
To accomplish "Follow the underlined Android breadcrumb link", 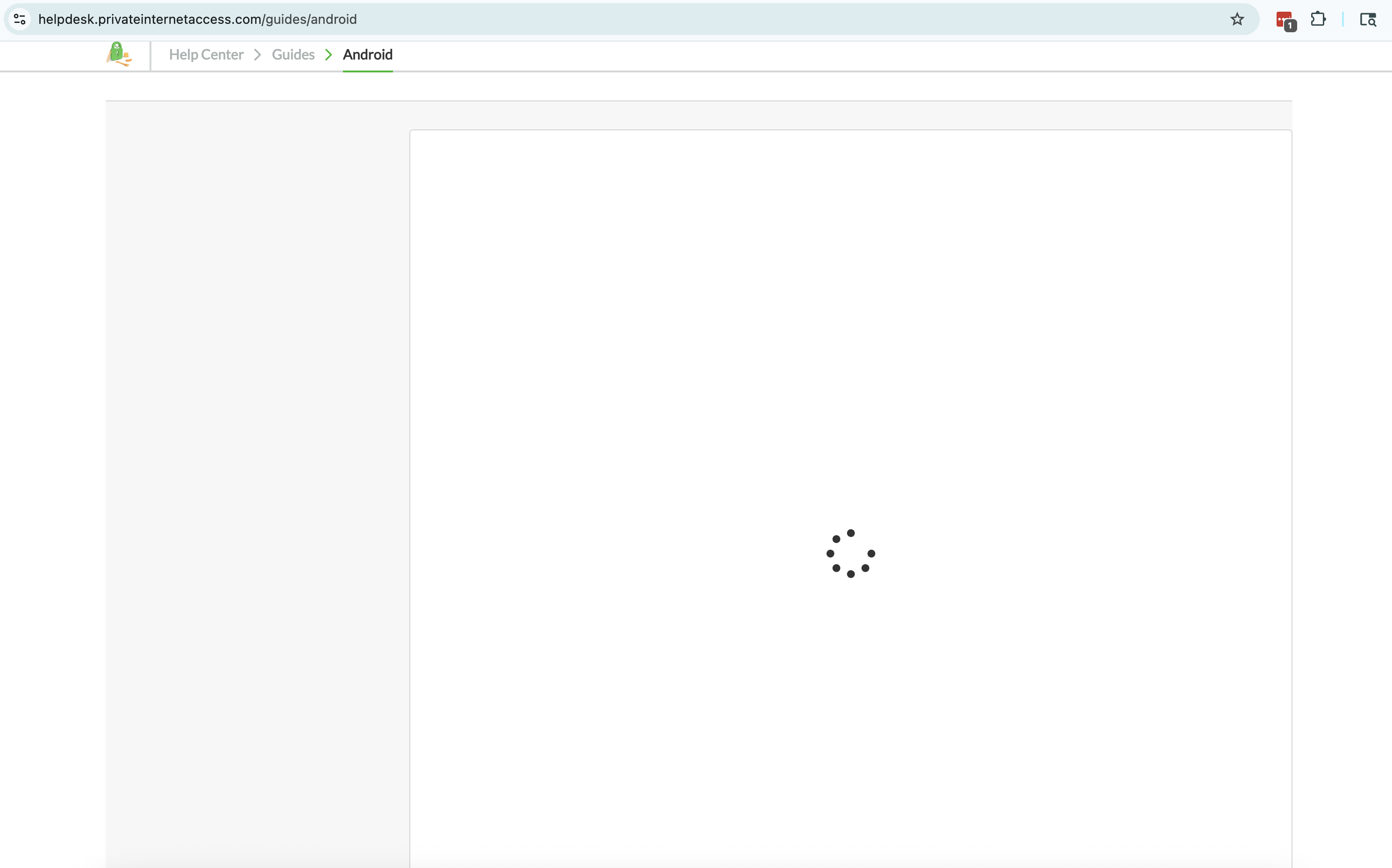I will 367,55.
